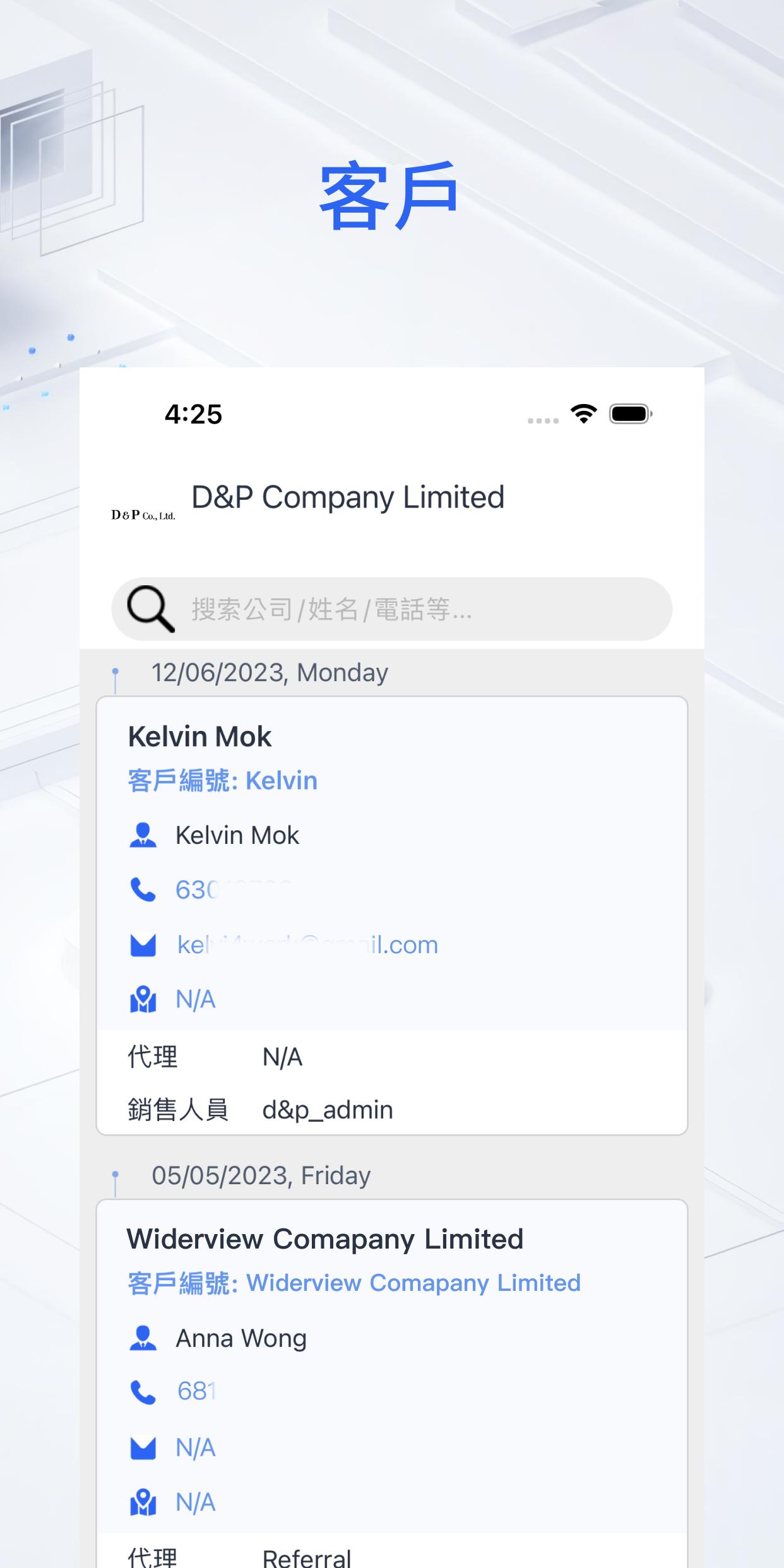Open customer number link 客戶編號: Kelvin
This screenshot has height=1568, width=784.
point(223,781)
